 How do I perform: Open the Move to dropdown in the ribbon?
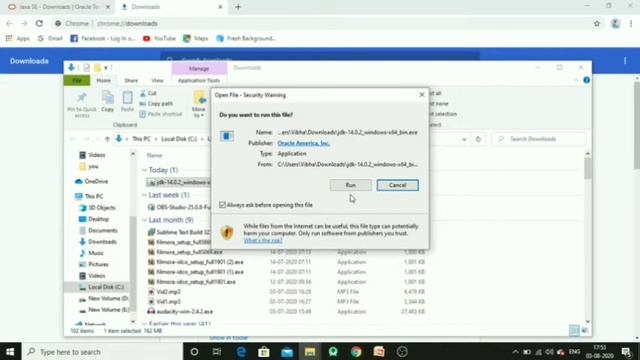click(199, 105)
